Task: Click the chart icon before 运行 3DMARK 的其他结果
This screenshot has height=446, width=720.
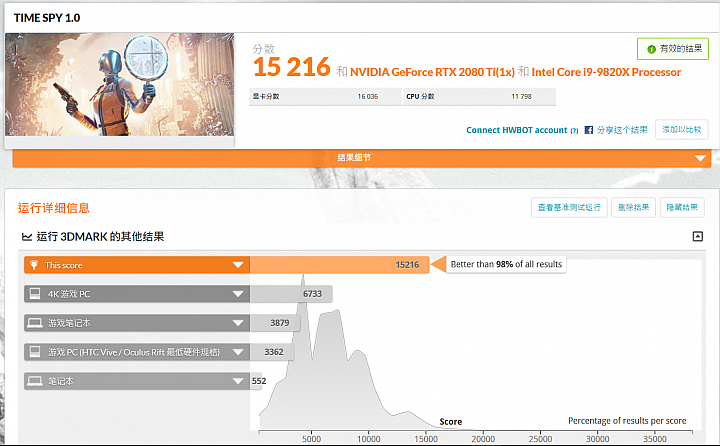Action: click(27, 237)
